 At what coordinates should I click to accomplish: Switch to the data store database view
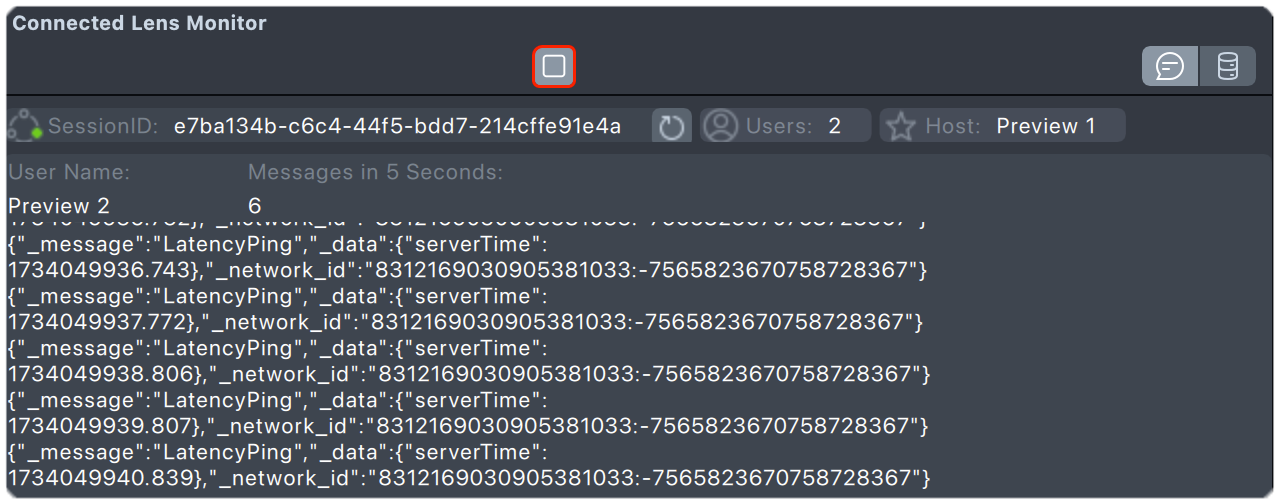pos(1227,67)
